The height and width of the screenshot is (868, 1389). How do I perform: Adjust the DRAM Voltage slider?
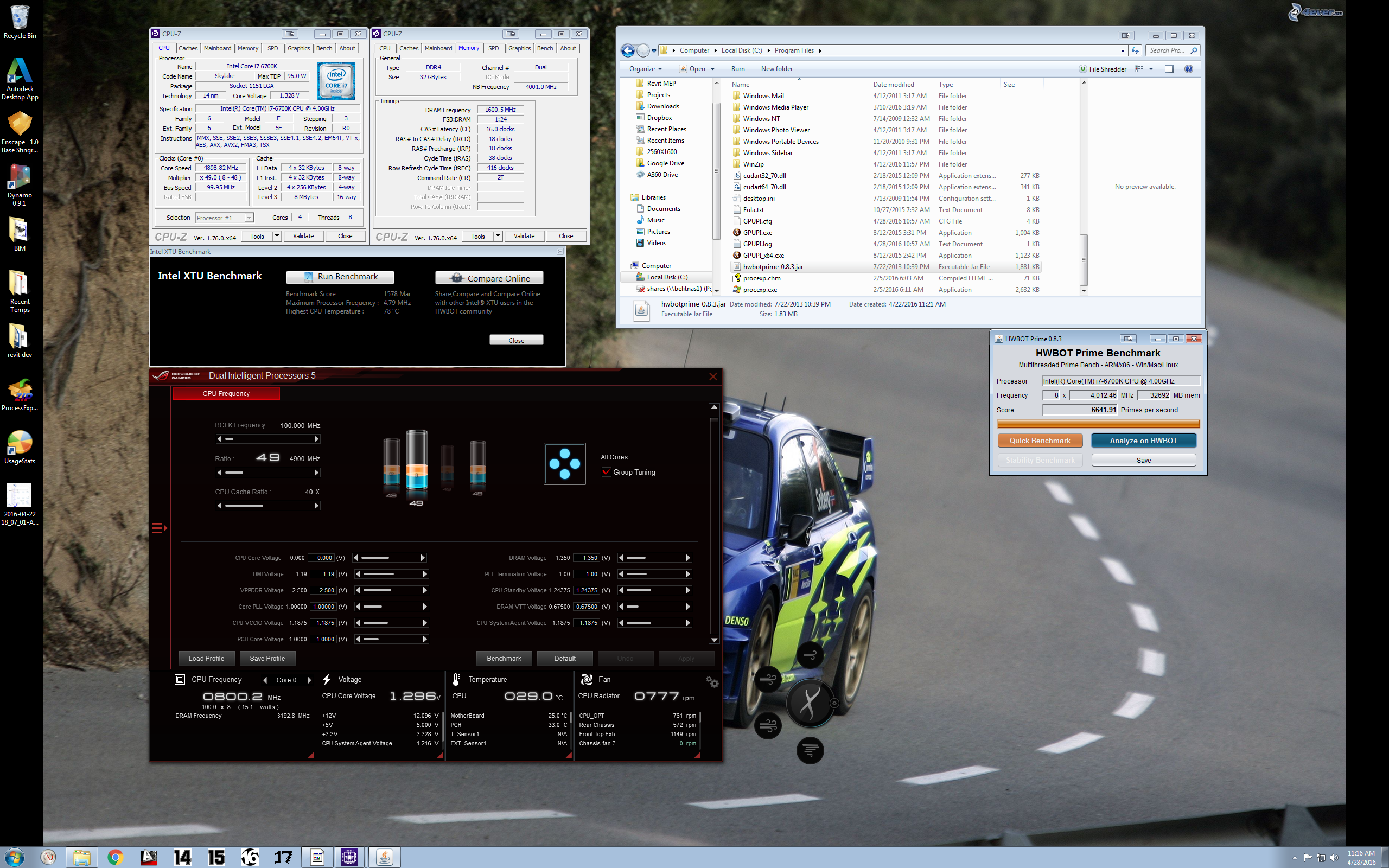click(654, 558)
